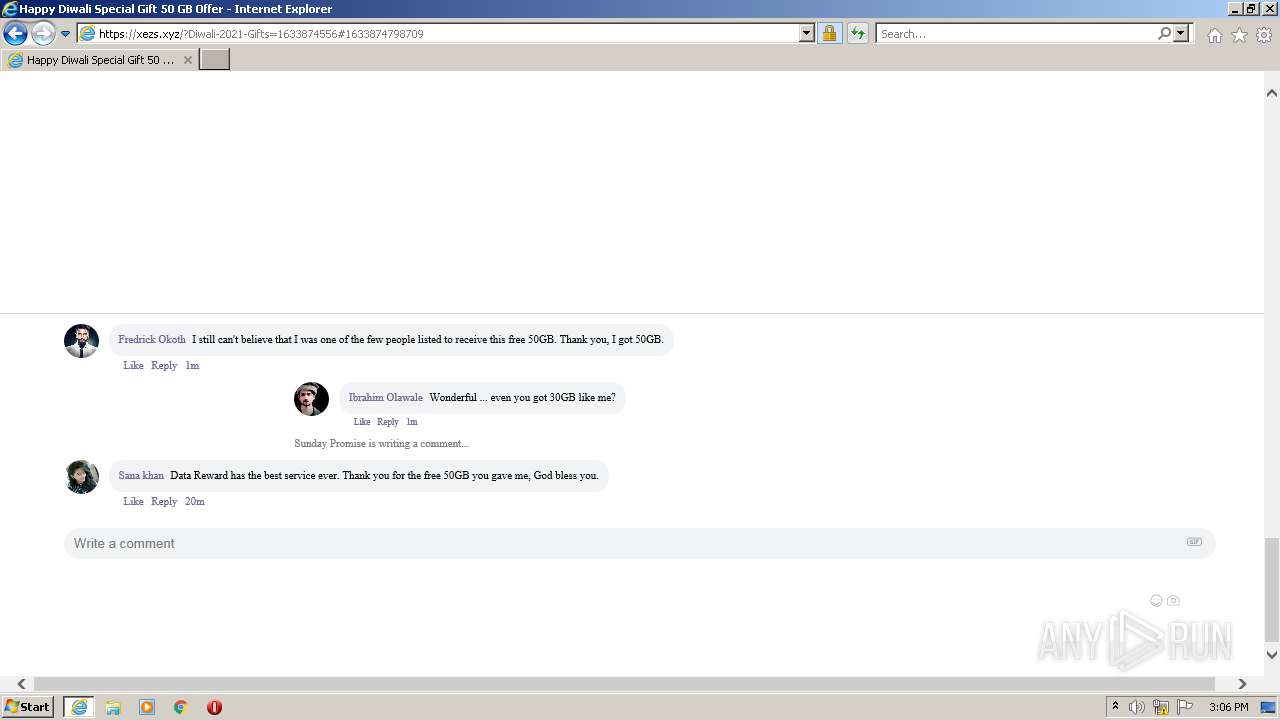Open search provider dropdown arrow
This screenshot has width=1280, height=720.
pos(1181,33)
